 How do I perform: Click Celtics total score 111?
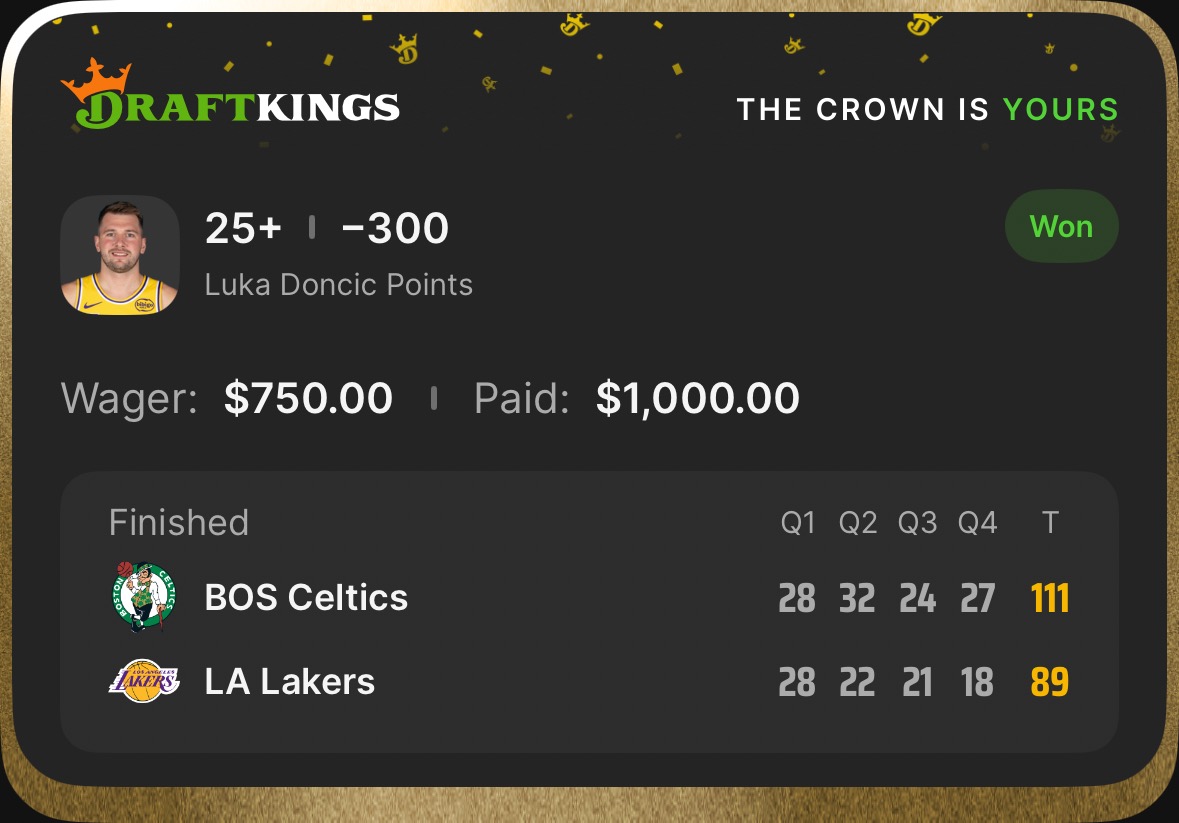[1050, 598]
